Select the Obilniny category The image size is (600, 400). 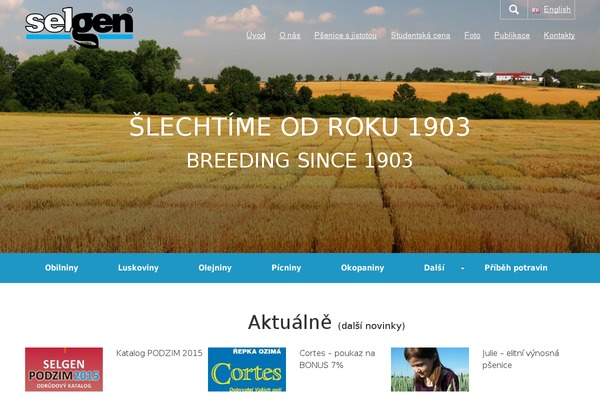tap(61, 268)
